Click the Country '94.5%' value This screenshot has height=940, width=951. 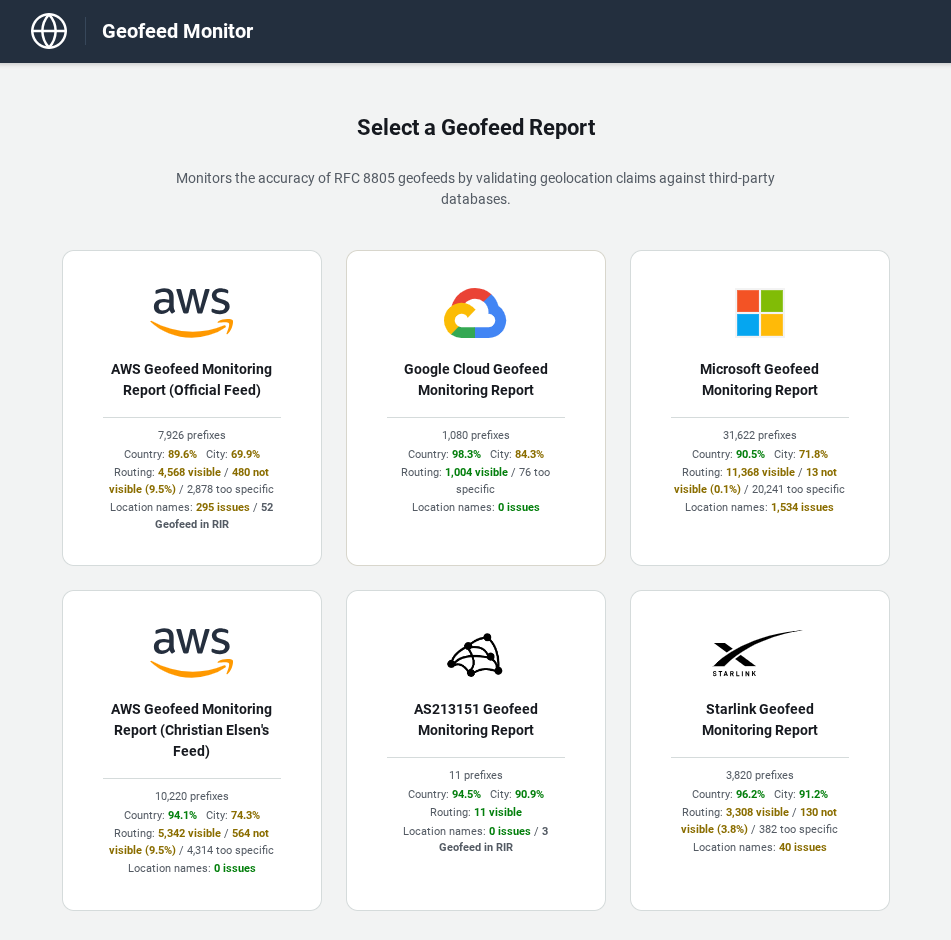pos(466,794)
